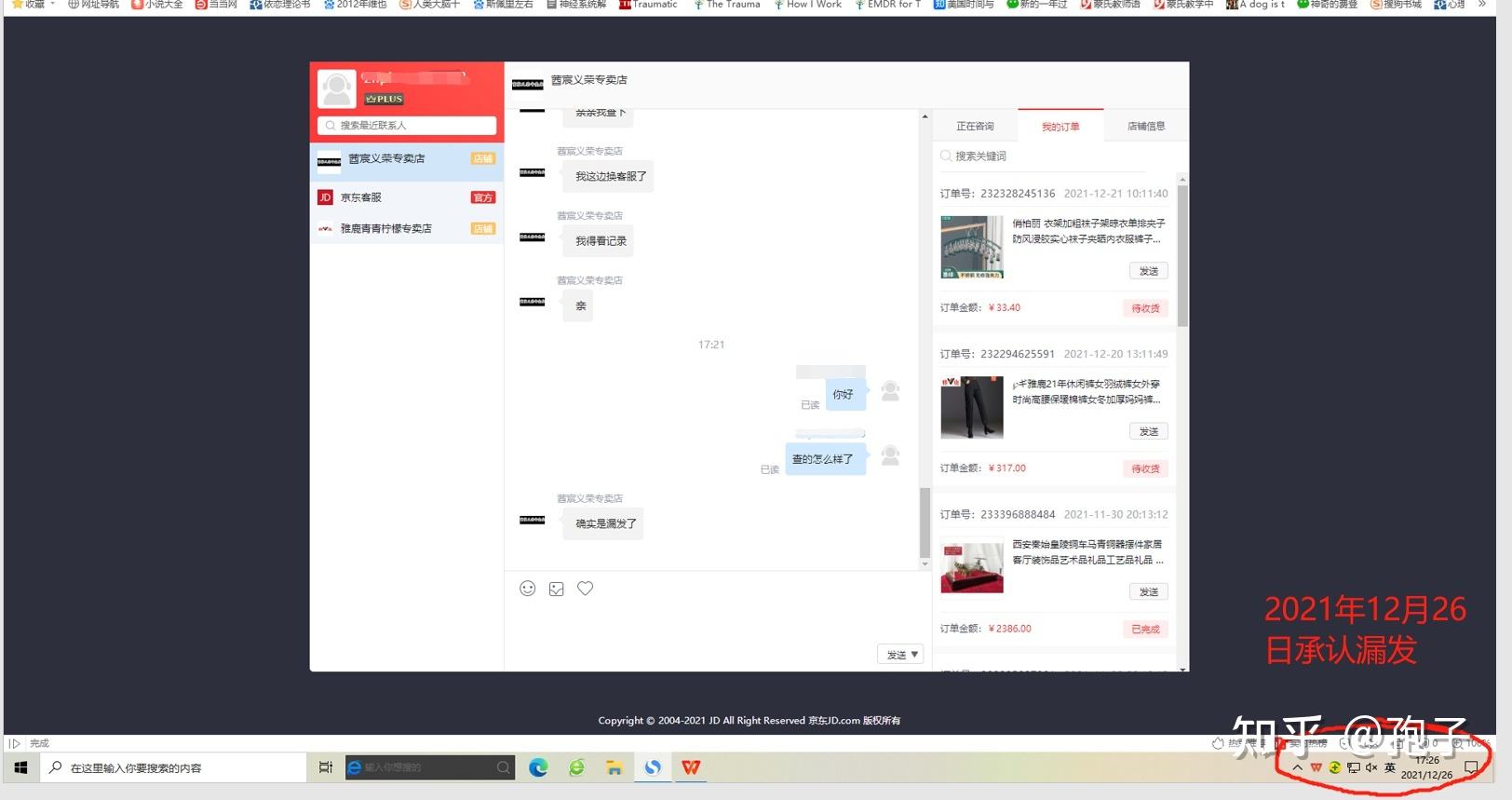The image size is (1512, 800).
Task: Click the JD logo beside 京东客服
Action: (x=325, y=197)
